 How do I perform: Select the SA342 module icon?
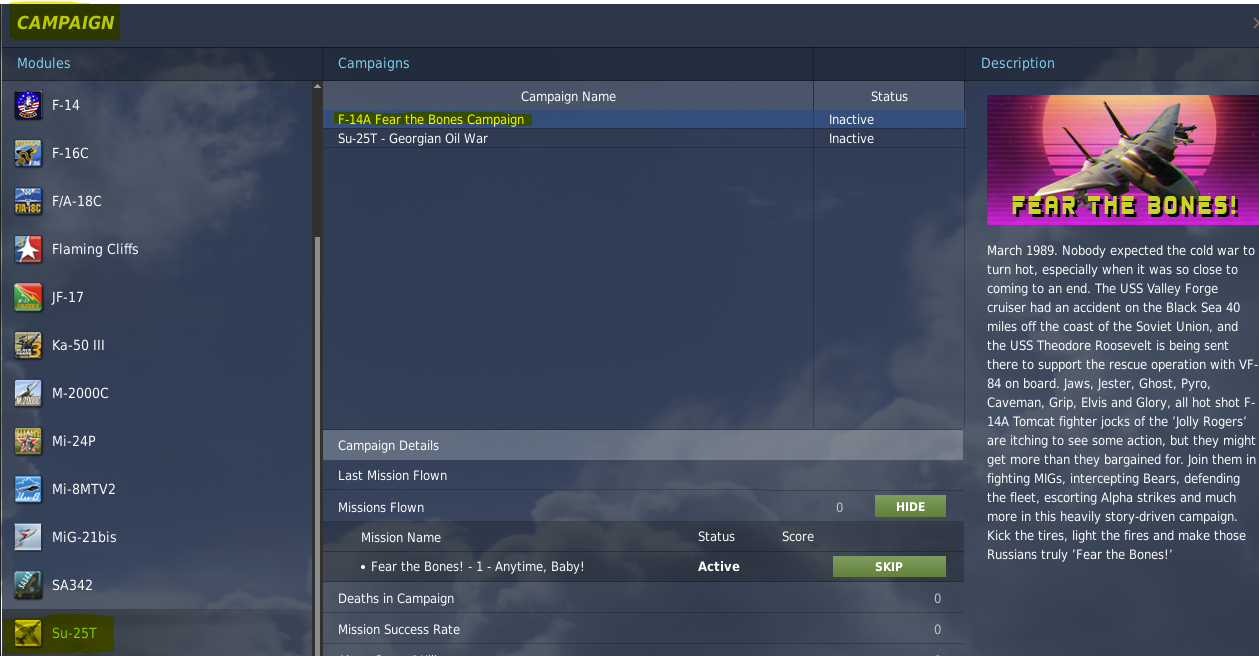(28, 585)
